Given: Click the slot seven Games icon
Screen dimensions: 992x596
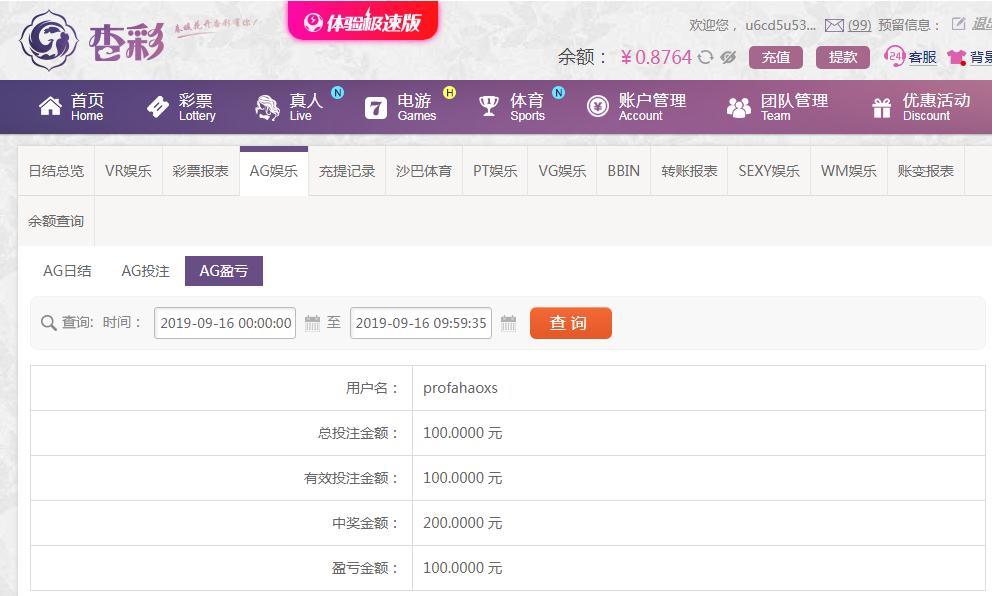Looking at the screenshot, I should (375, 108).
